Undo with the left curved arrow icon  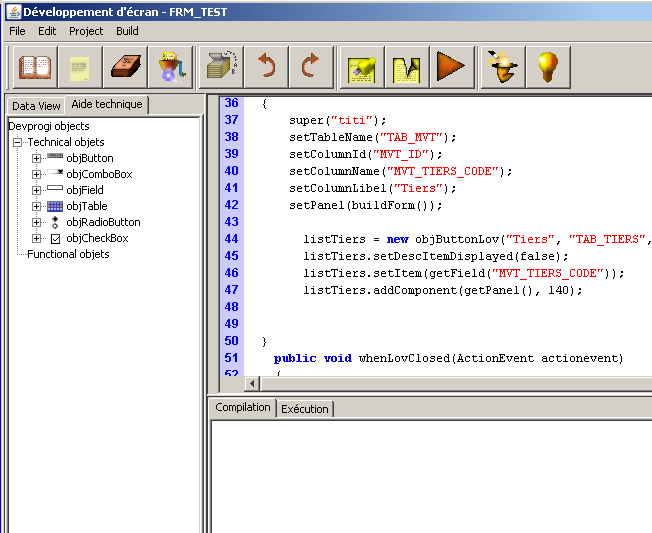click(266, 67)
